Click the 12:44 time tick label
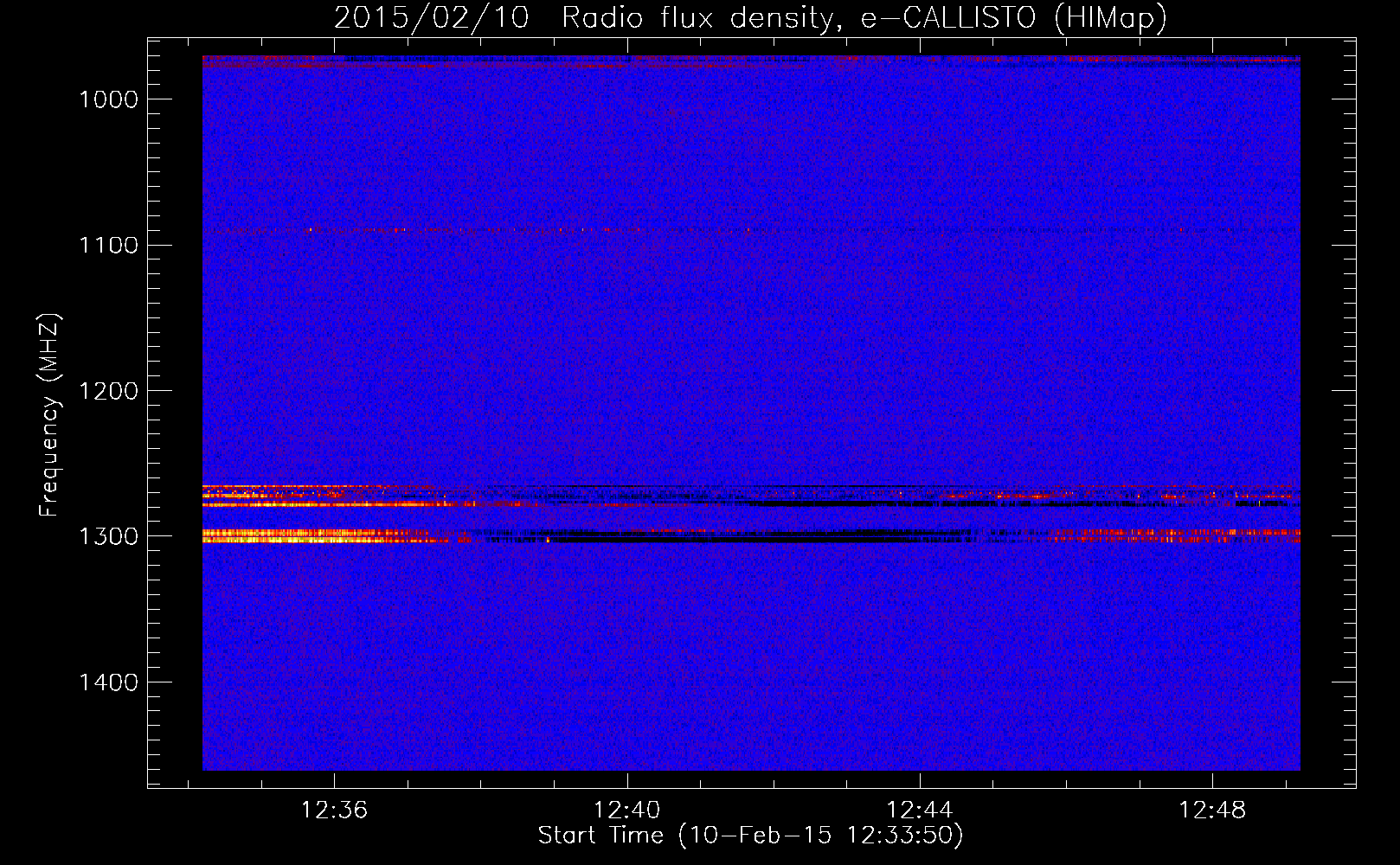 coord(920,810)
